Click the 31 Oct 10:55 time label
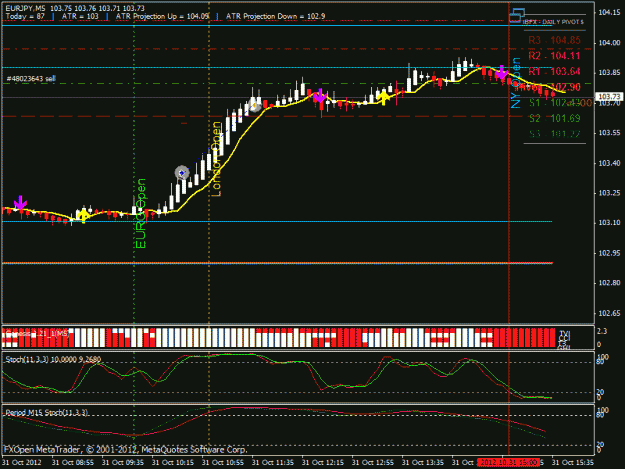Image resolution: width=625 pixels, height=469 pixels. [x=222, y=462]
